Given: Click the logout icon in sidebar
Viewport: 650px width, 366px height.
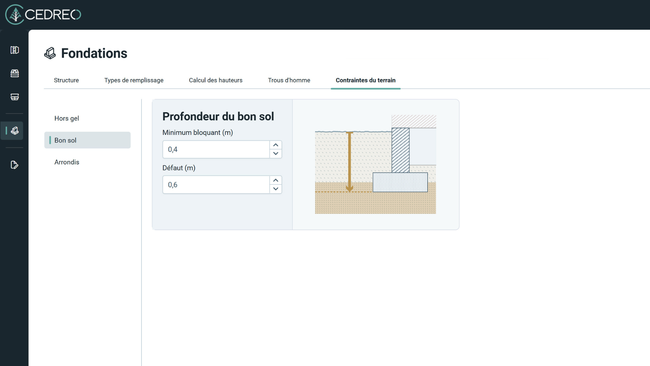Looking at the screenshot, I should pyautogui.click(x=15, y=165).
